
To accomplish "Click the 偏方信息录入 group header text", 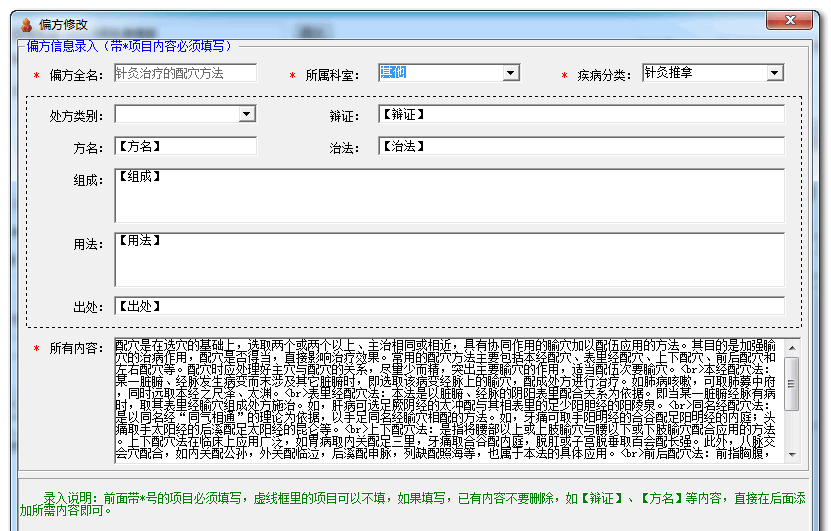I will coord(130,46).
